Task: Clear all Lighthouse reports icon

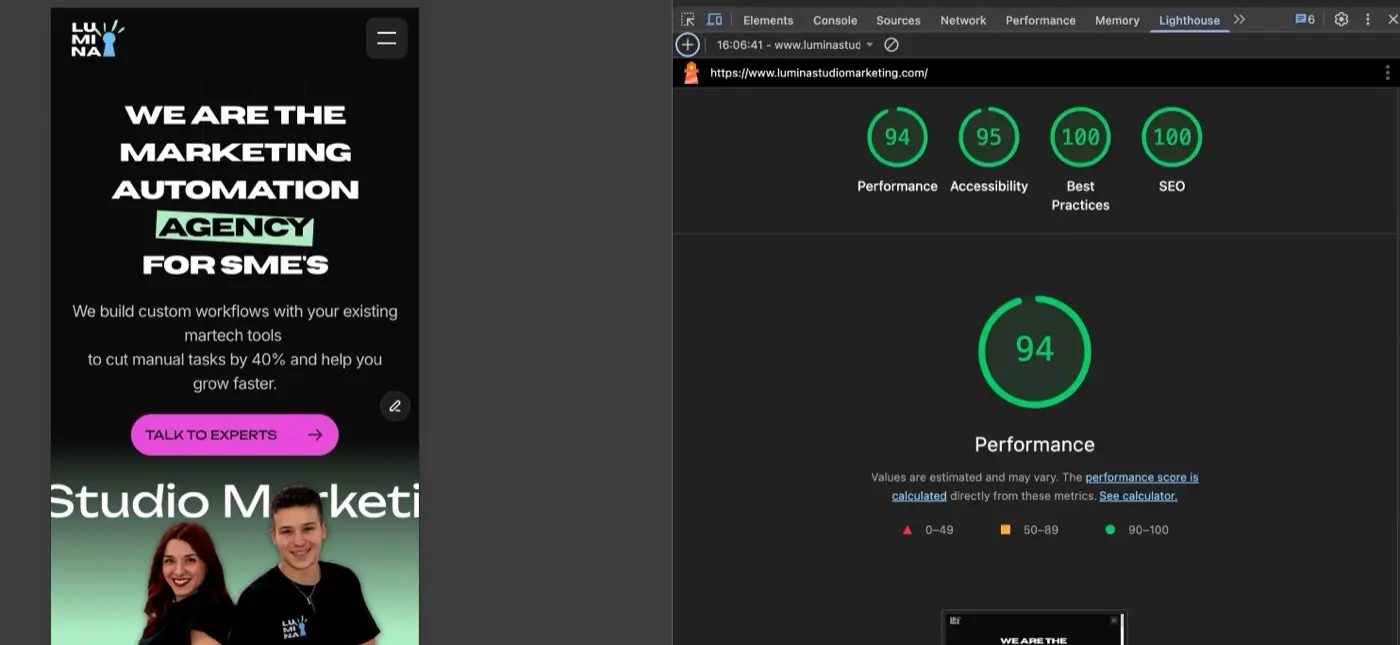Action: pos(891,45)
